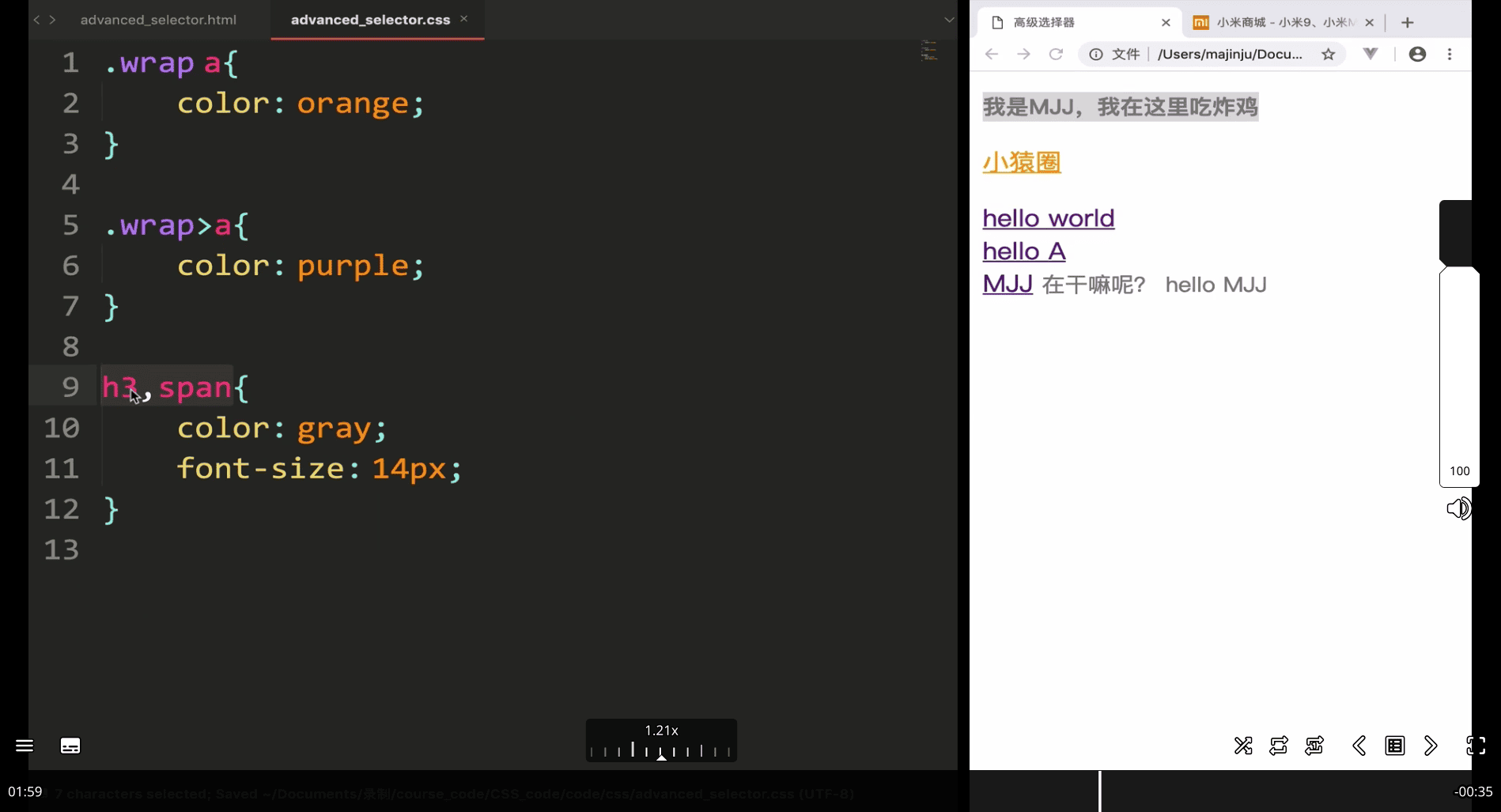View site info icon in address bar
Image resolution: width=1501 pixels, height=812 pixels.
point(1096,54)
